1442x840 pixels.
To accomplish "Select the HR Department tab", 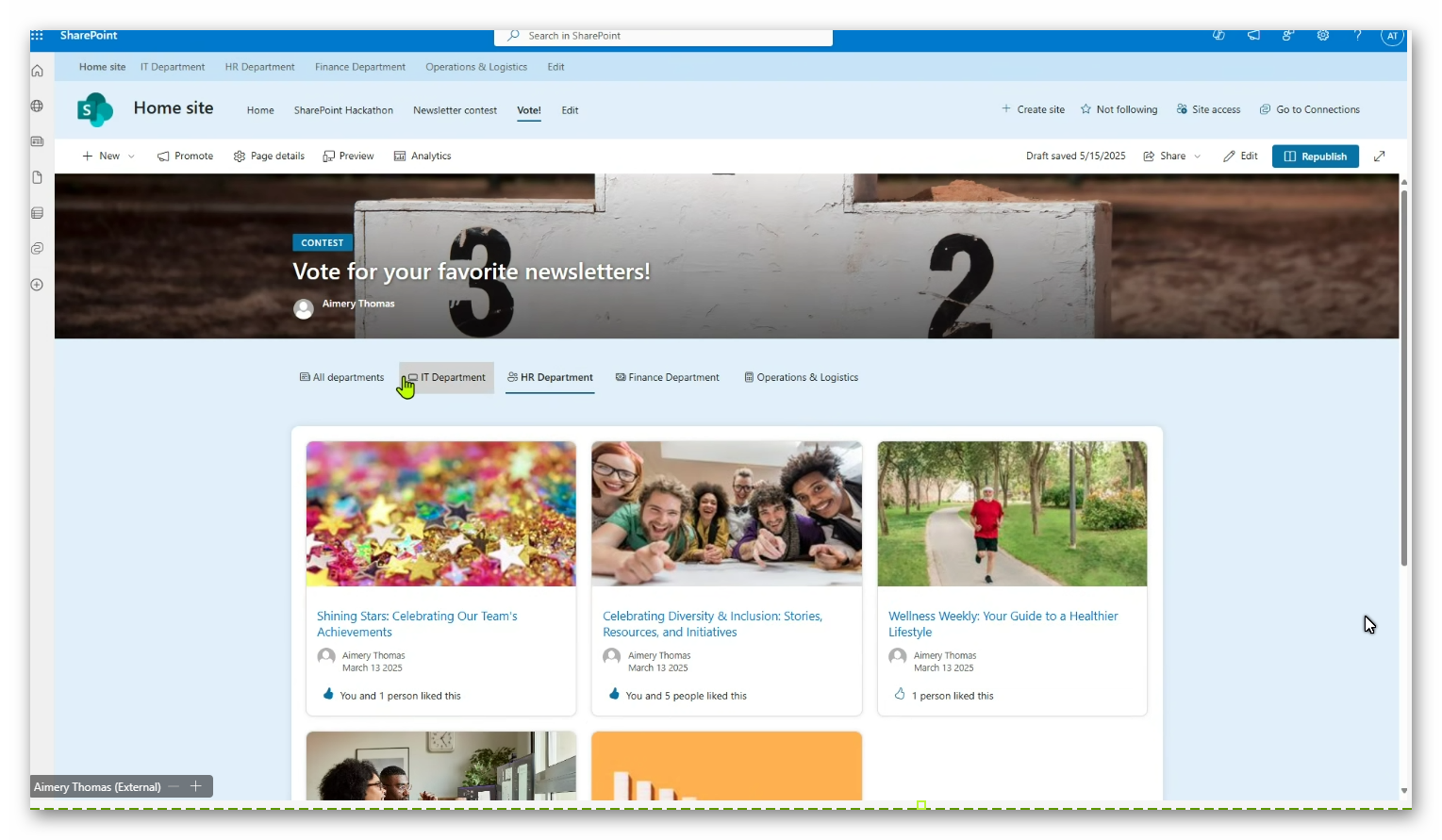I will 550,377.
